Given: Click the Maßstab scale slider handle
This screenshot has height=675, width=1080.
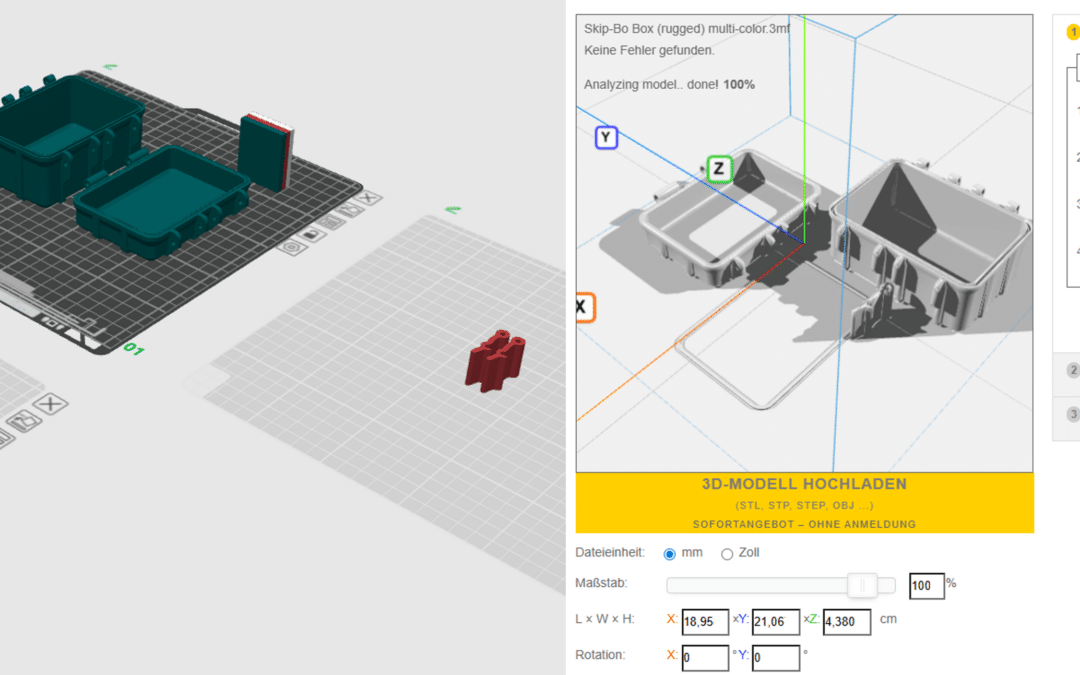Looking at the screenshot, I should [x=862, y=585].
